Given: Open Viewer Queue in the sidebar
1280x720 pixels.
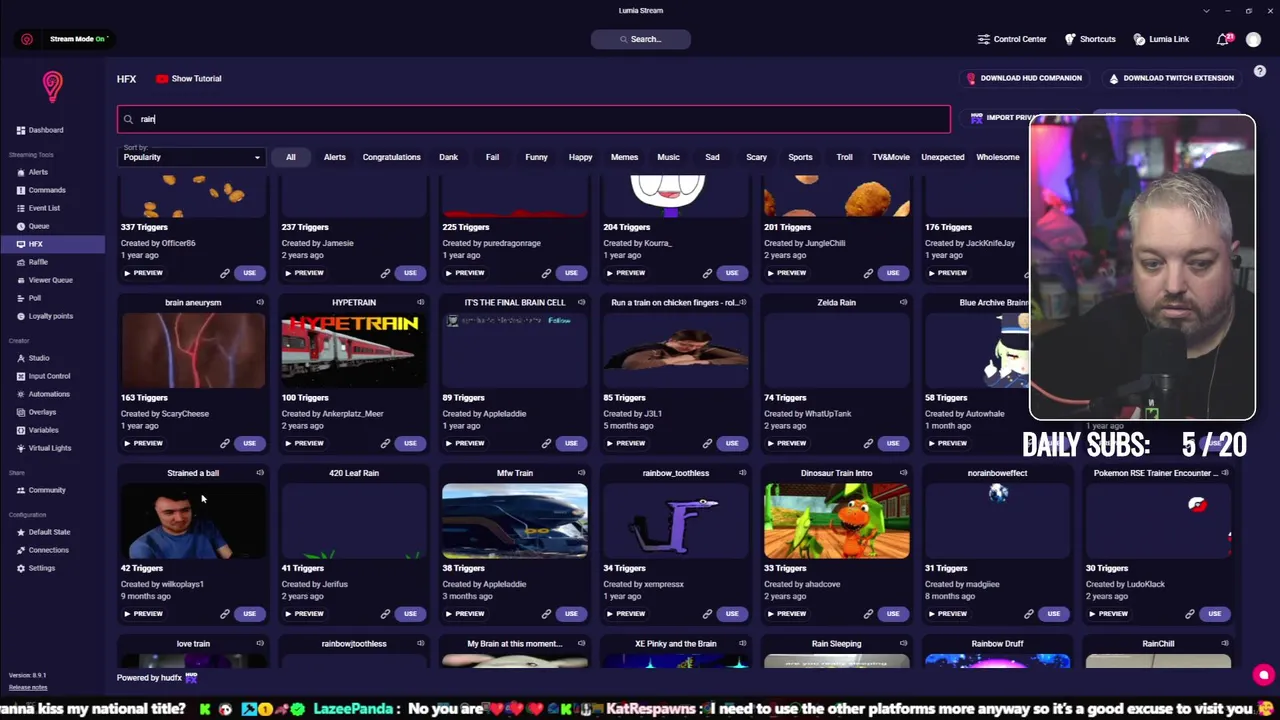Looking at the screenshot, I should click(44, 280).
